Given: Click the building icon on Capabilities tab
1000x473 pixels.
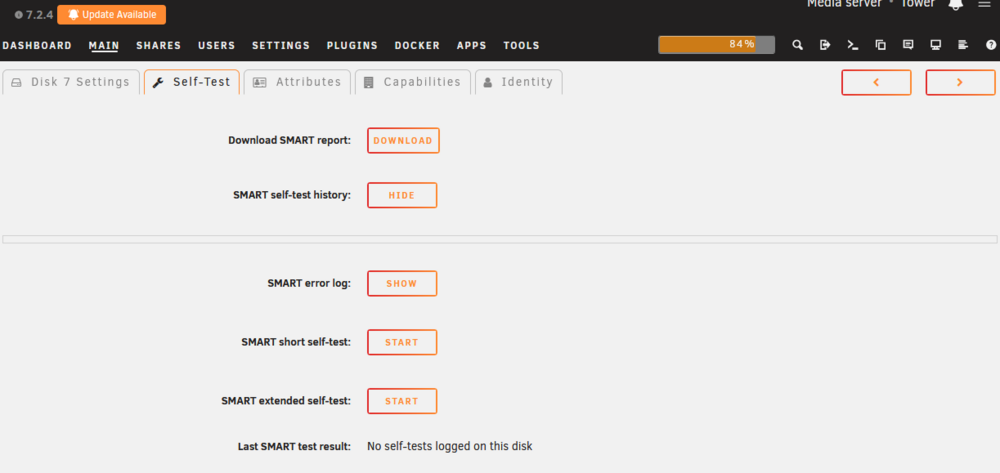Looking at the screenshot, I should pos(369,82).
